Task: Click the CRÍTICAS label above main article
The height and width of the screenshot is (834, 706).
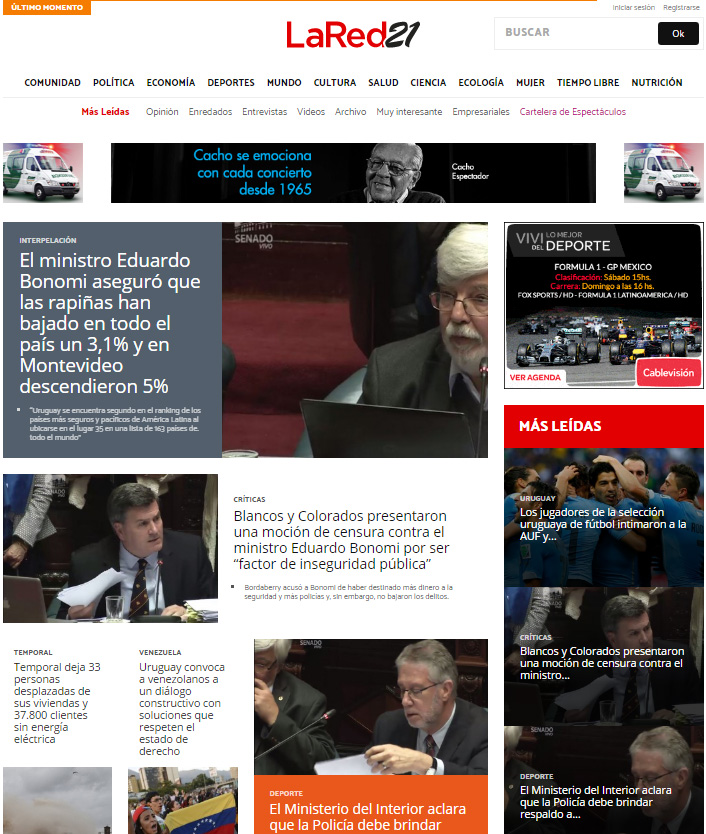Action: (x=249, y=499)
